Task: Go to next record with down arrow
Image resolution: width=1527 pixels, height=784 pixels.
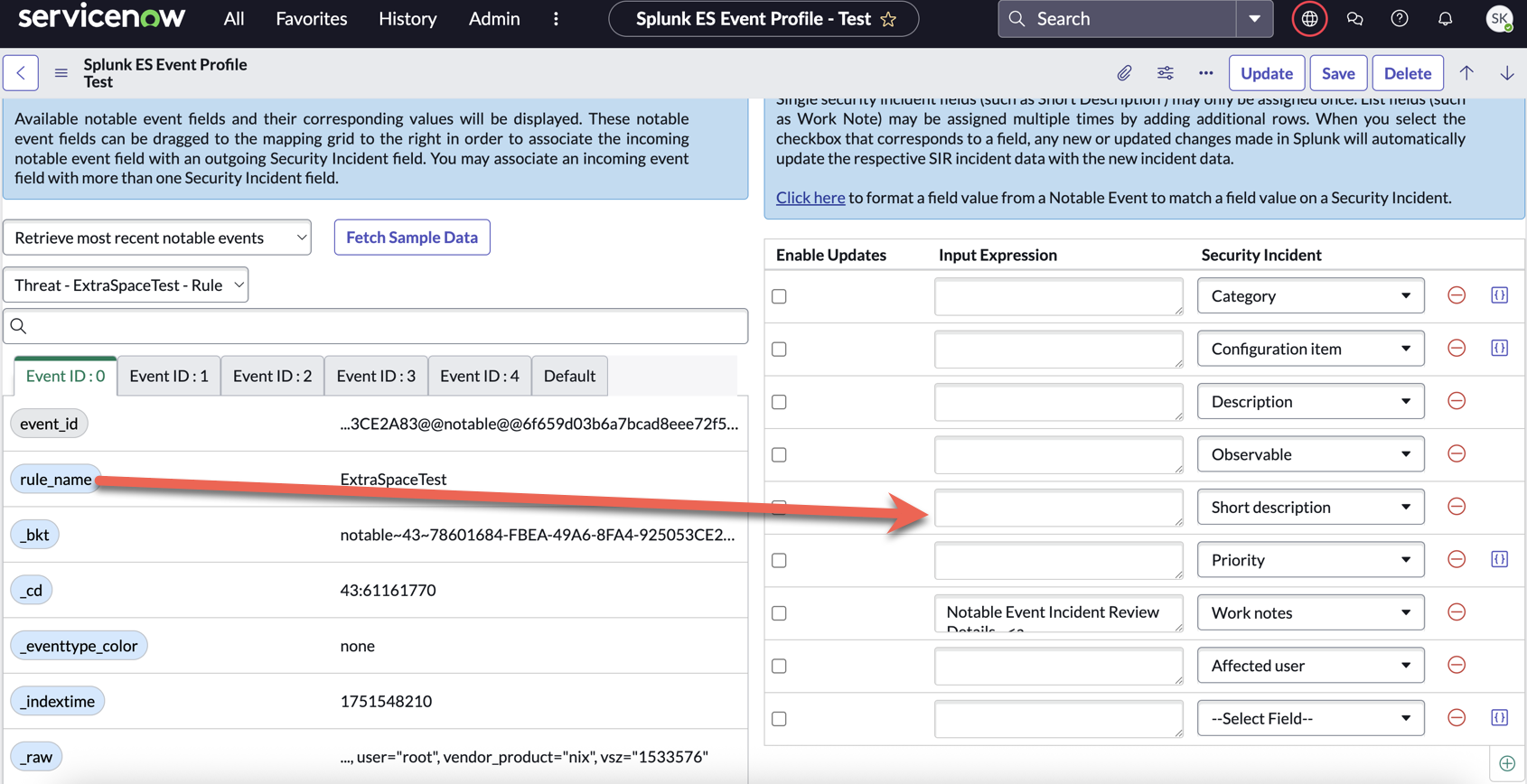Action: [1507, 73]
